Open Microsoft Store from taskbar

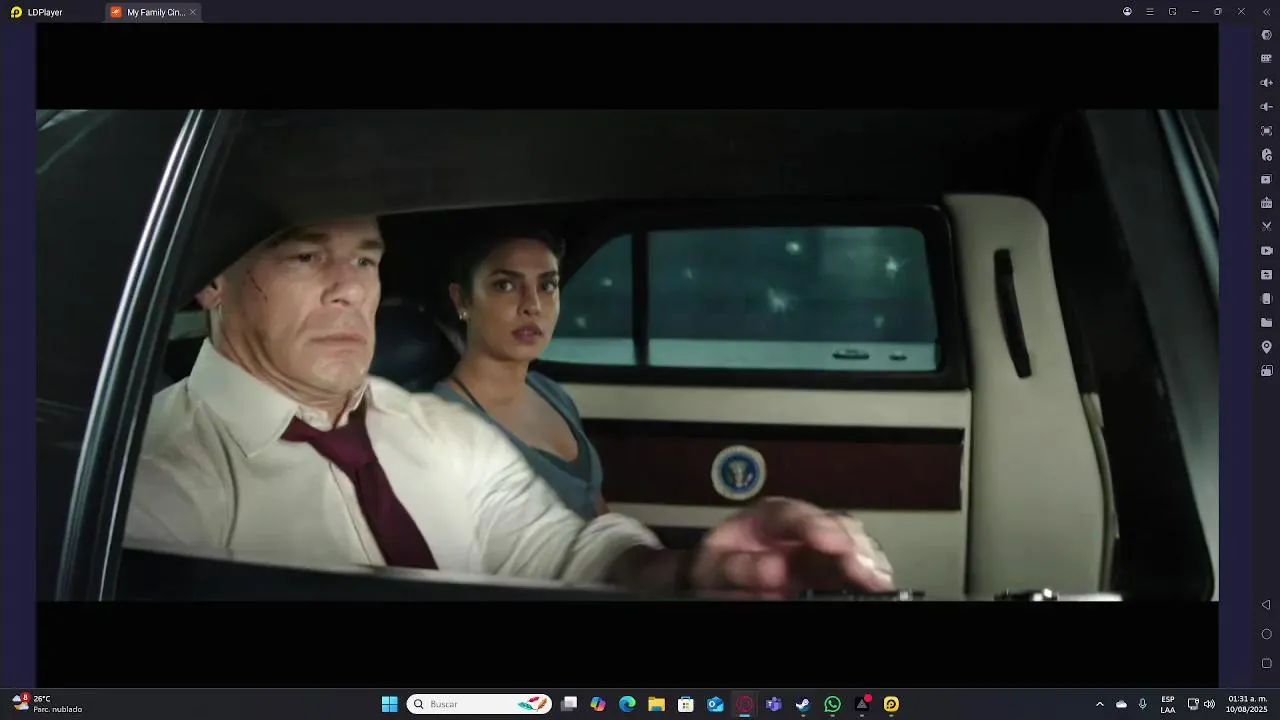[686, 704]
